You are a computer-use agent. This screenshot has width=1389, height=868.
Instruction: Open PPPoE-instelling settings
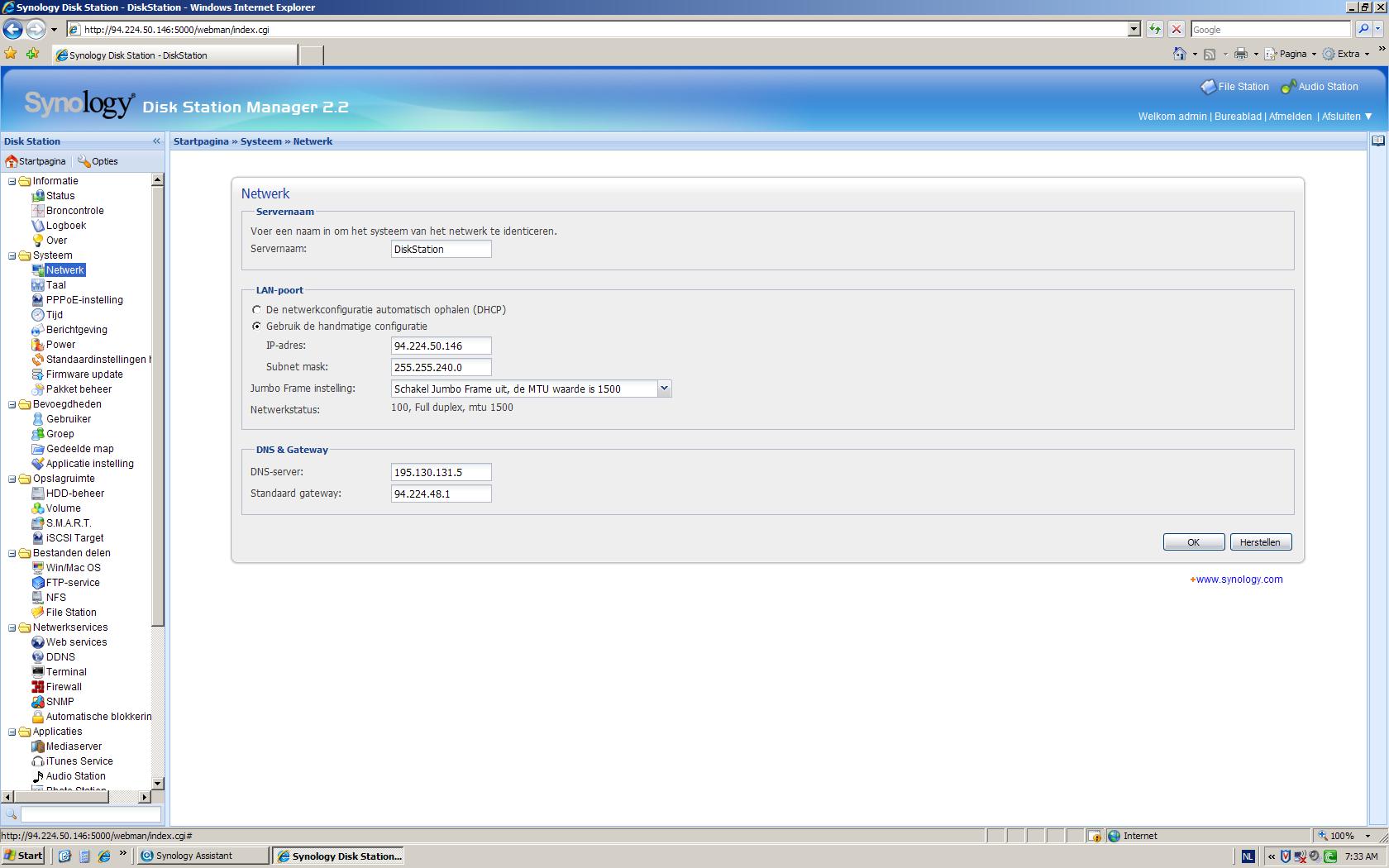point(84,300)
